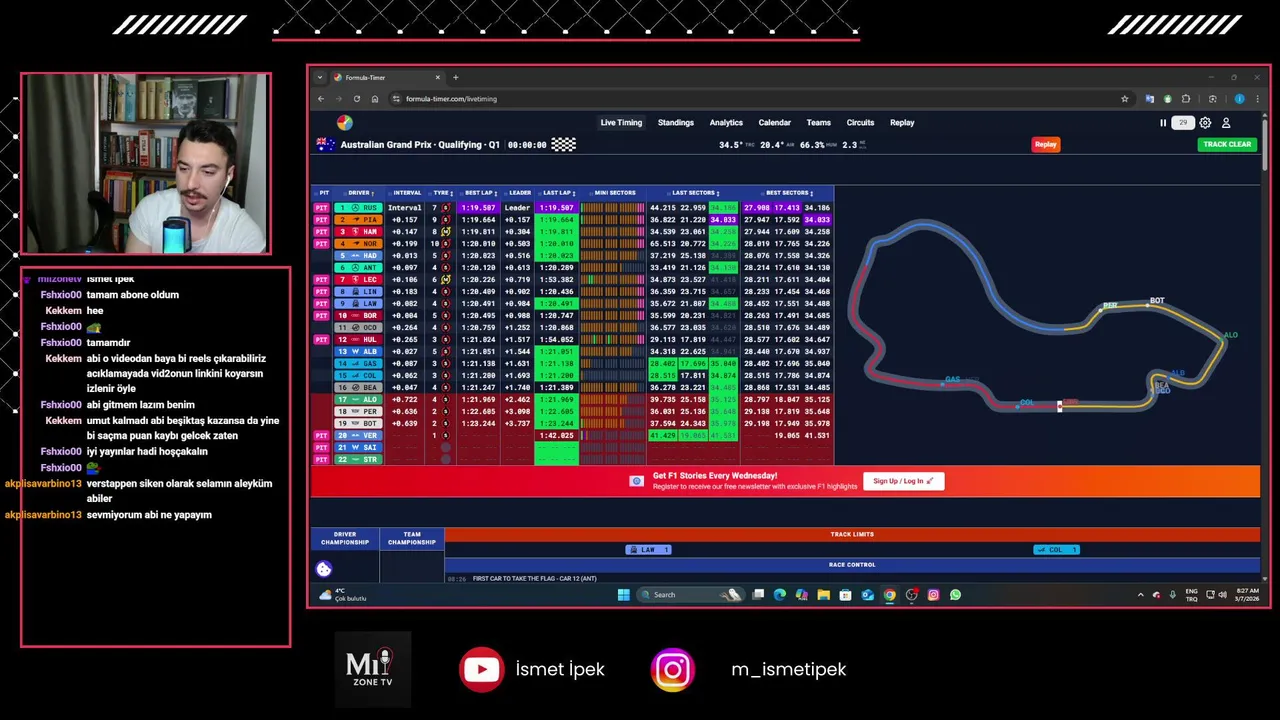Switch to the Live Timing tab

click(621, 123)
